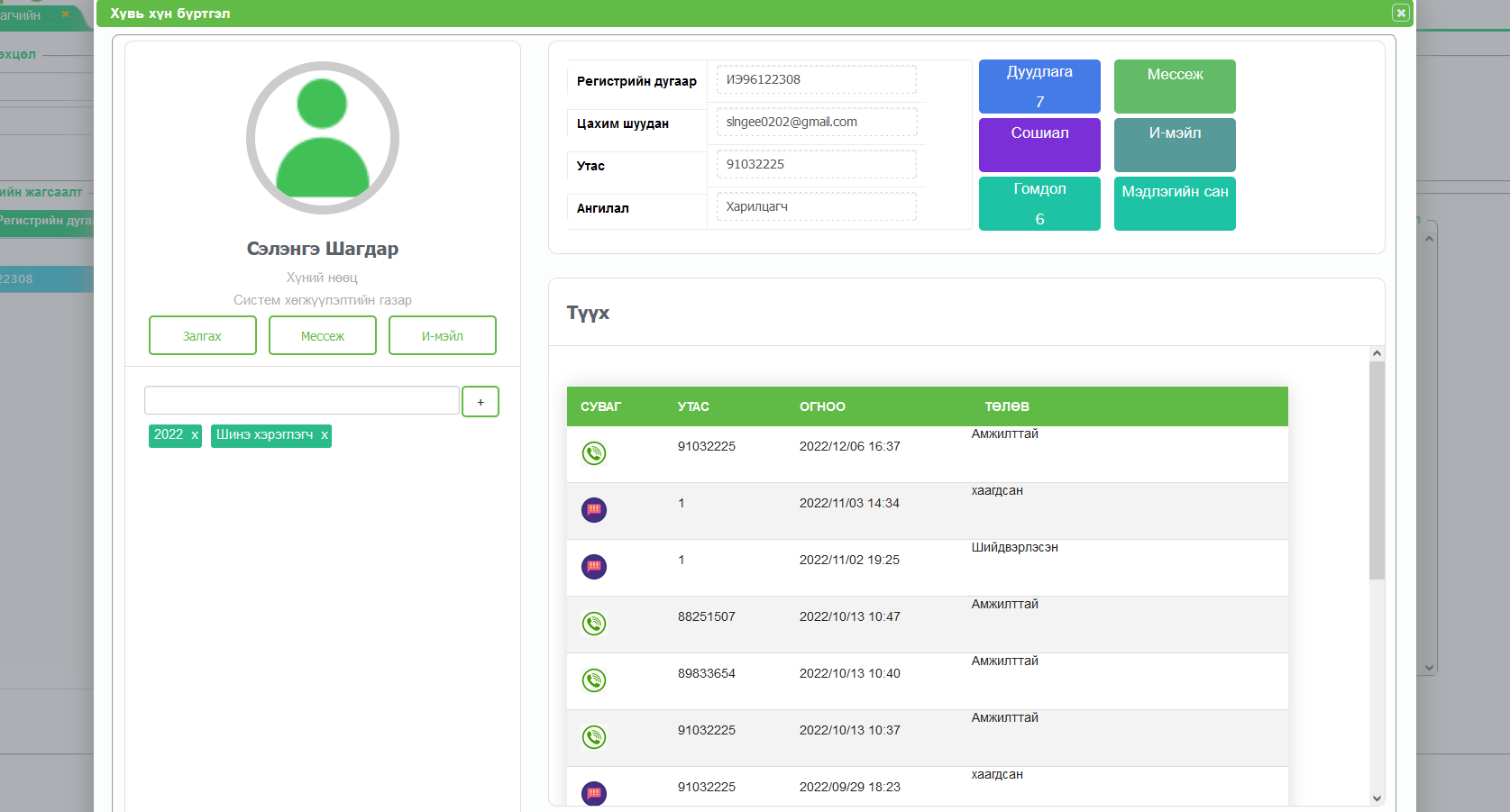
Task: Click the Утас phone field
Action: tap(817, 164)
